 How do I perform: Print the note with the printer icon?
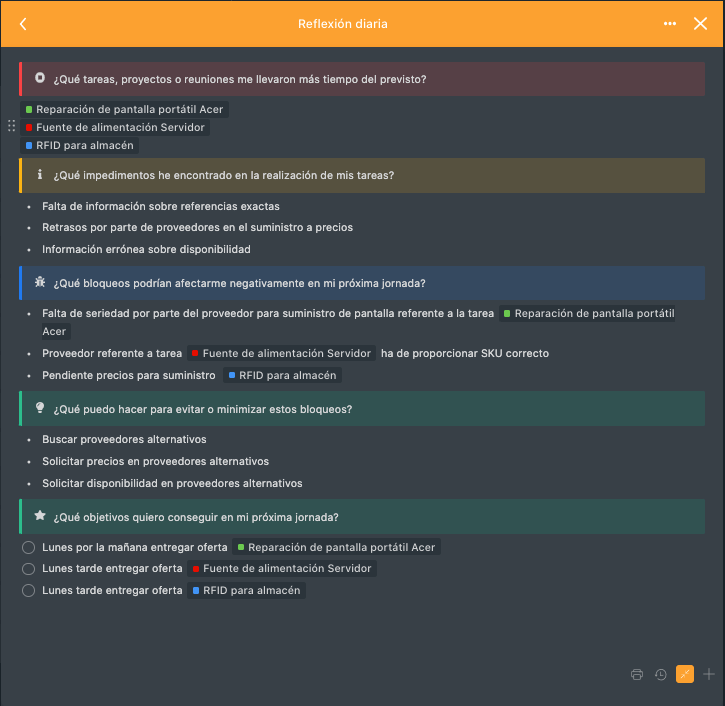tap(637, 674)
